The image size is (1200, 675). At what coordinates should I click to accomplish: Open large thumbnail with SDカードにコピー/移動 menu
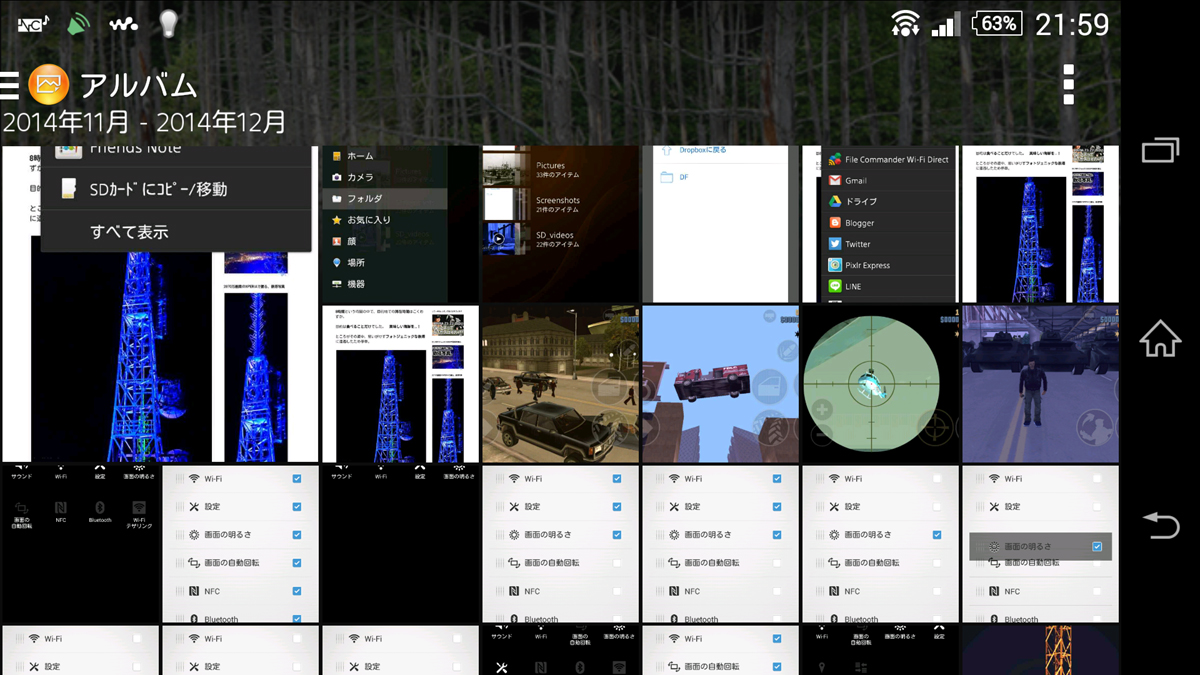(160, 304)
